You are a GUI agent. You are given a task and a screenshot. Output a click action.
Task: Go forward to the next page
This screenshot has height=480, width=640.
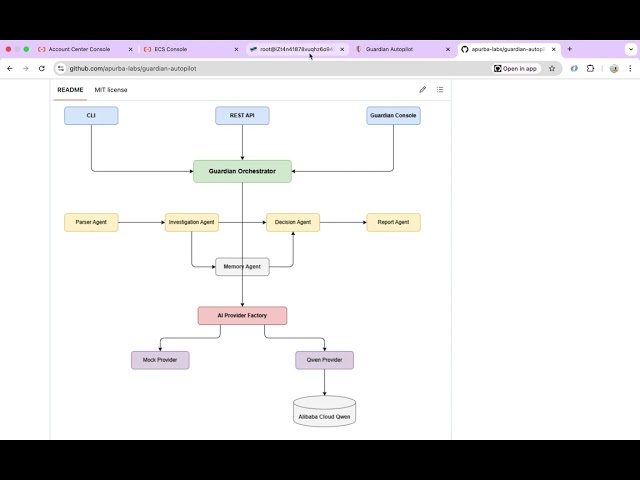[x=26, y=69]
